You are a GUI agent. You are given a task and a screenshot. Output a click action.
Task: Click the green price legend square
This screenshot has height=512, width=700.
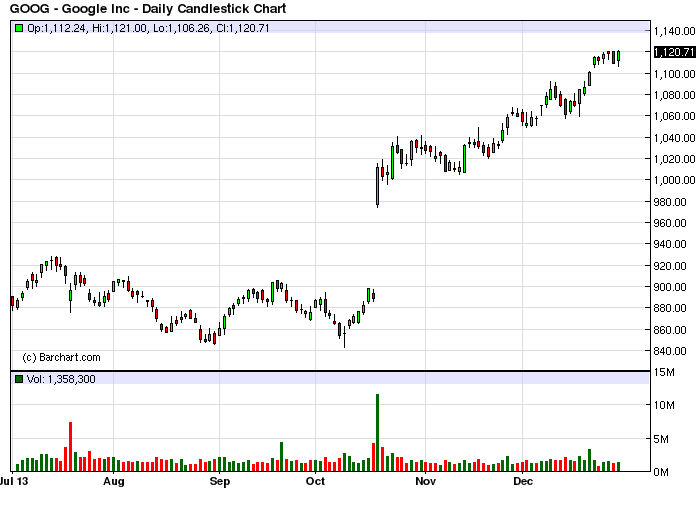19,28
